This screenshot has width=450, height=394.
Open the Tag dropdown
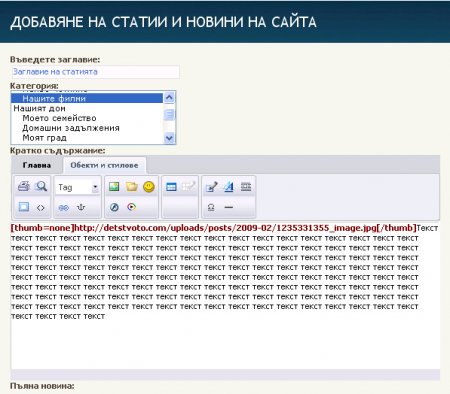click(77, 187)
